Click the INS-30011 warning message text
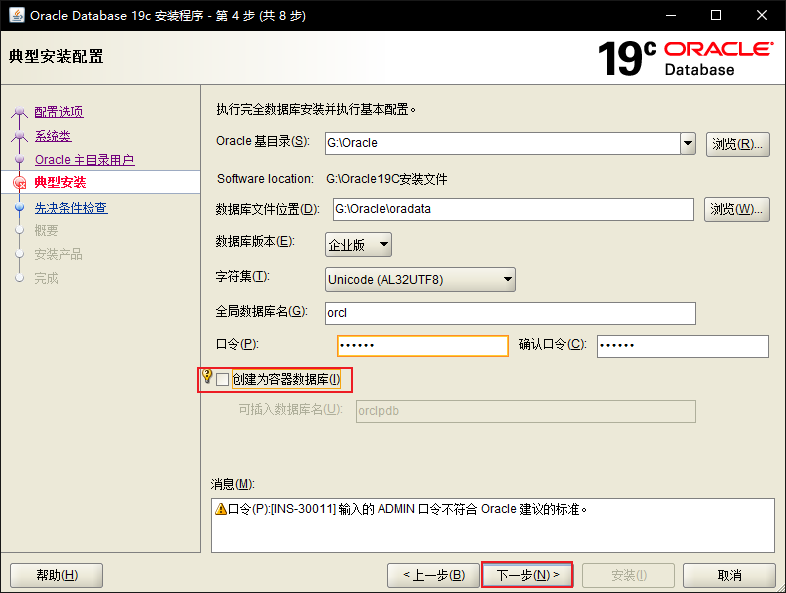Screen dimensions: 786x593 click(408, 509)
